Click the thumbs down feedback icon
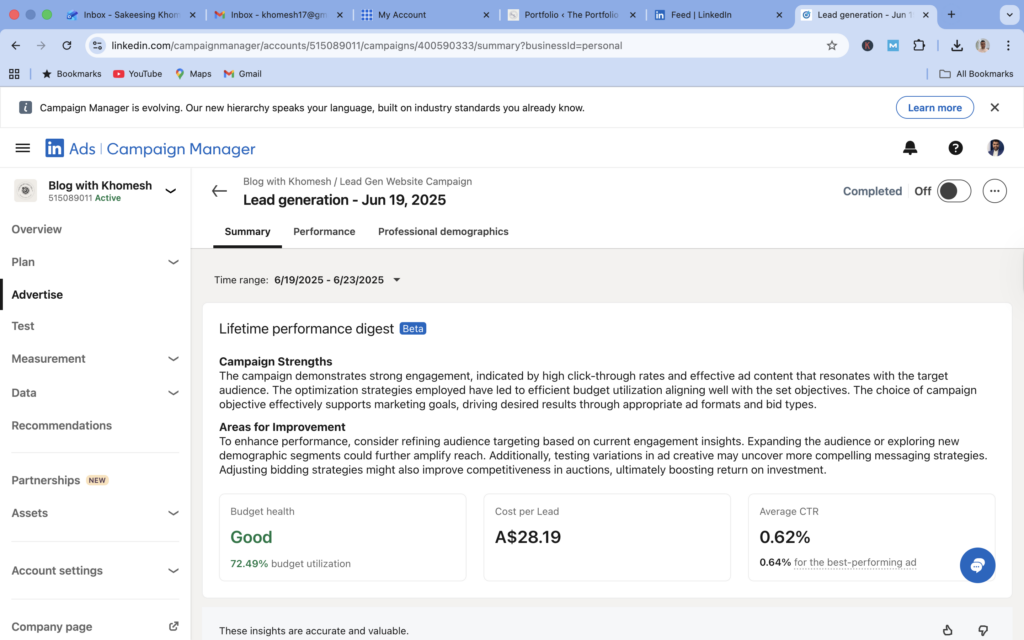The image size is (1024, 640). click(x=982, y=630)
